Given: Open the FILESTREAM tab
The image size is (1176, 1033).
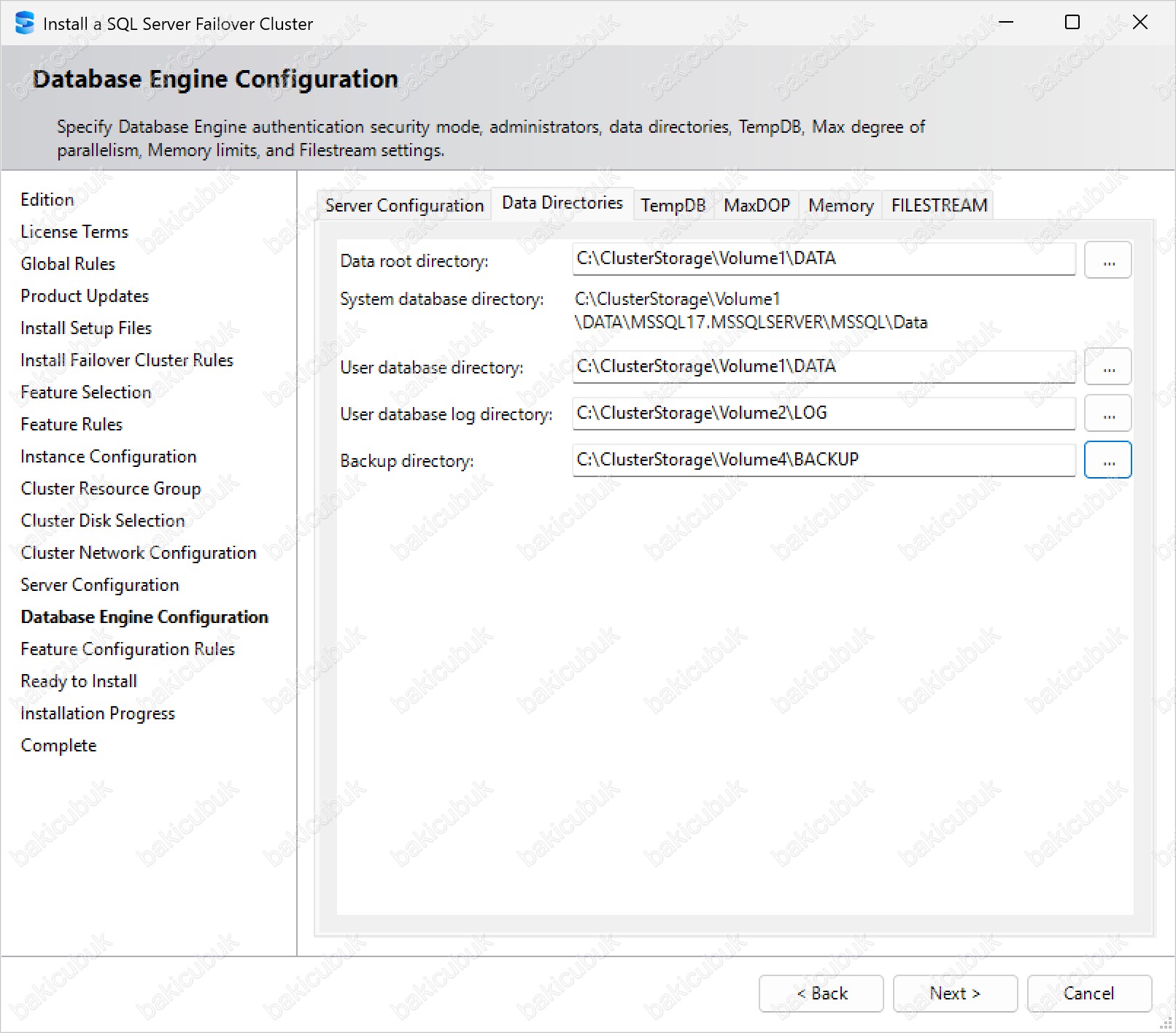Looking at the screenshot, I should [939, 206].
